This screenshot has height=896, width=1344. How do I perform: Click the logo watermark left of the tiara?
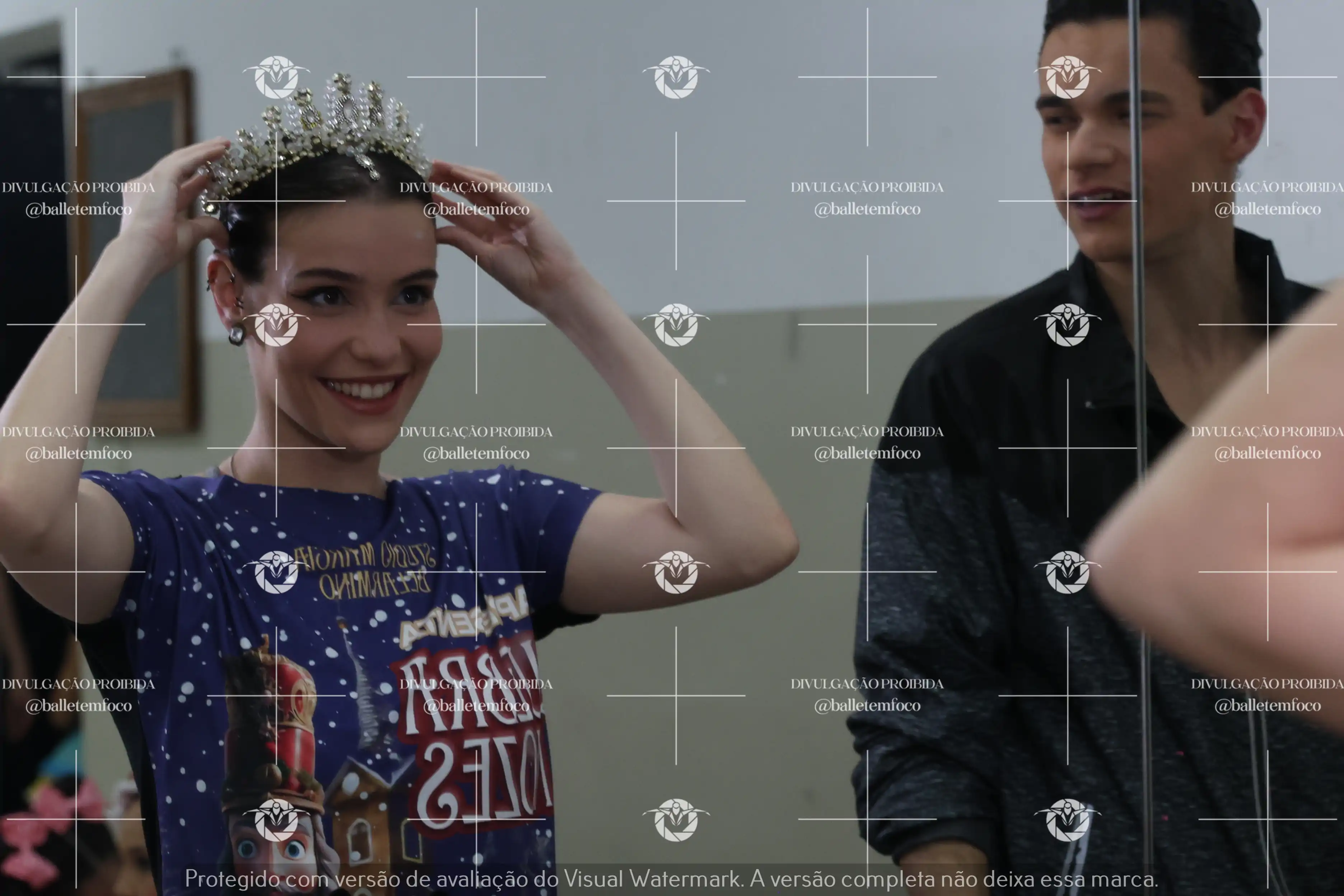(x=276, y=77)
